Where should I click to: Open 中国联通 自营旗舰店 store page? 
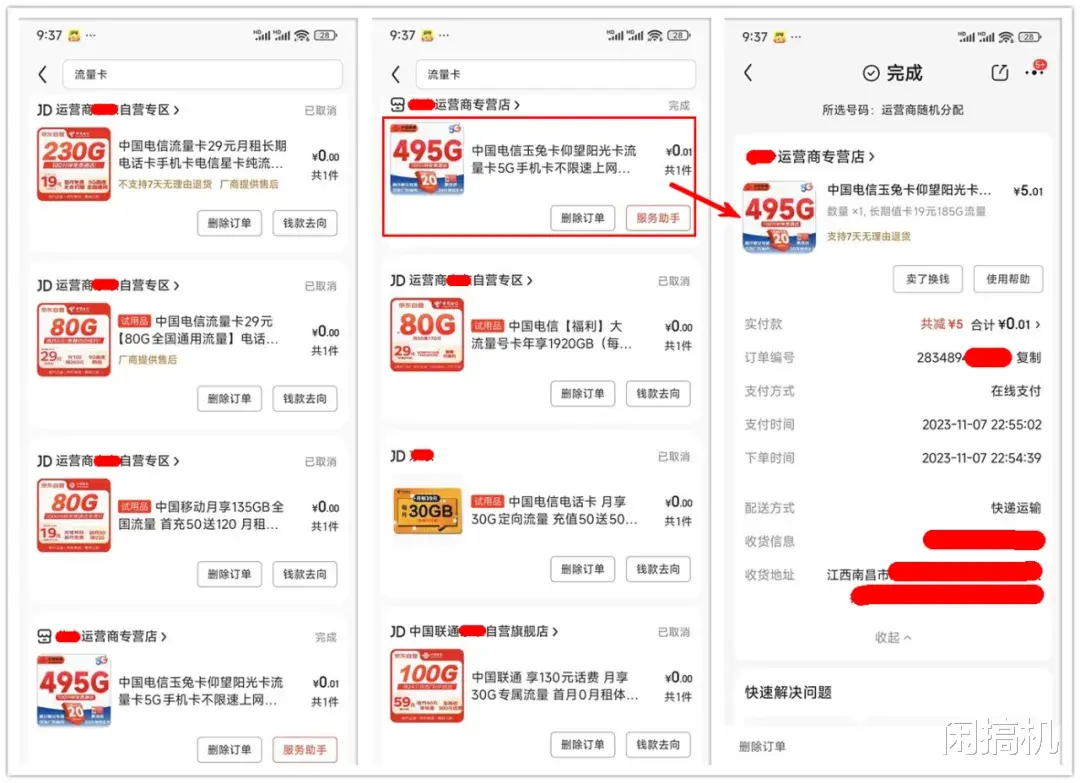pyautogui.click(x=474, y=631)
